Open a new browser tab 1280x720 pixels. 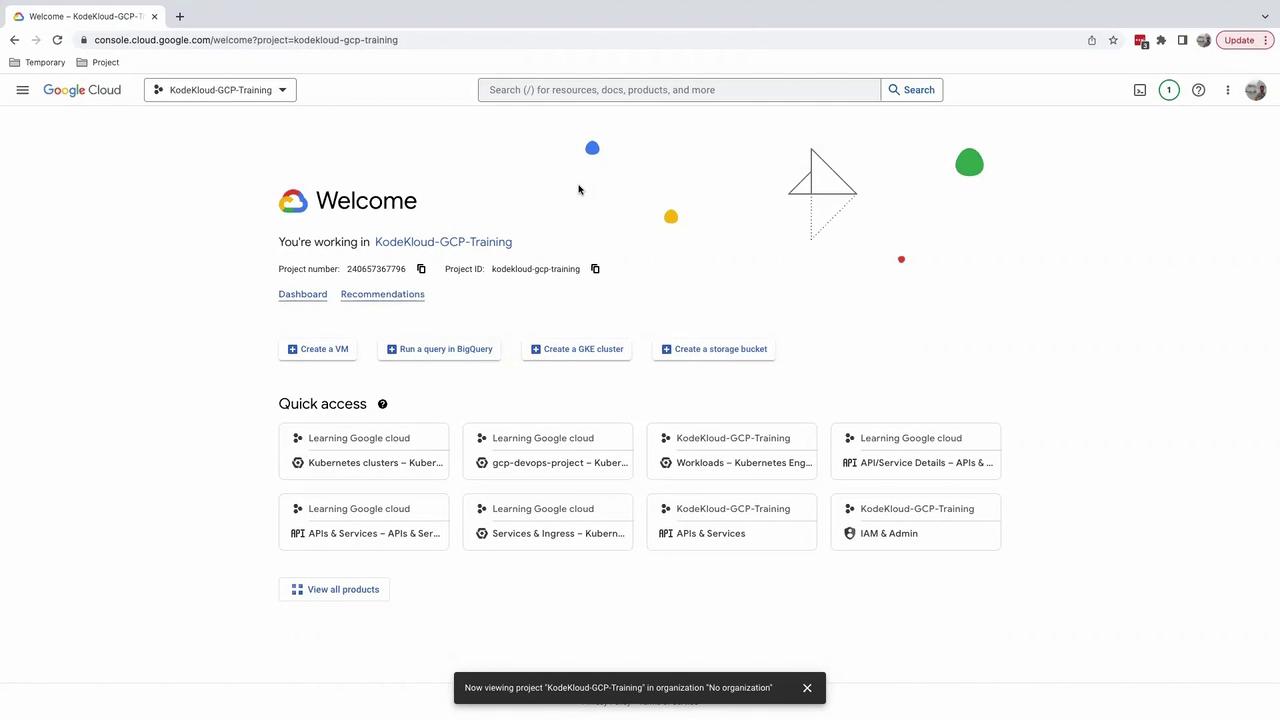180,16
